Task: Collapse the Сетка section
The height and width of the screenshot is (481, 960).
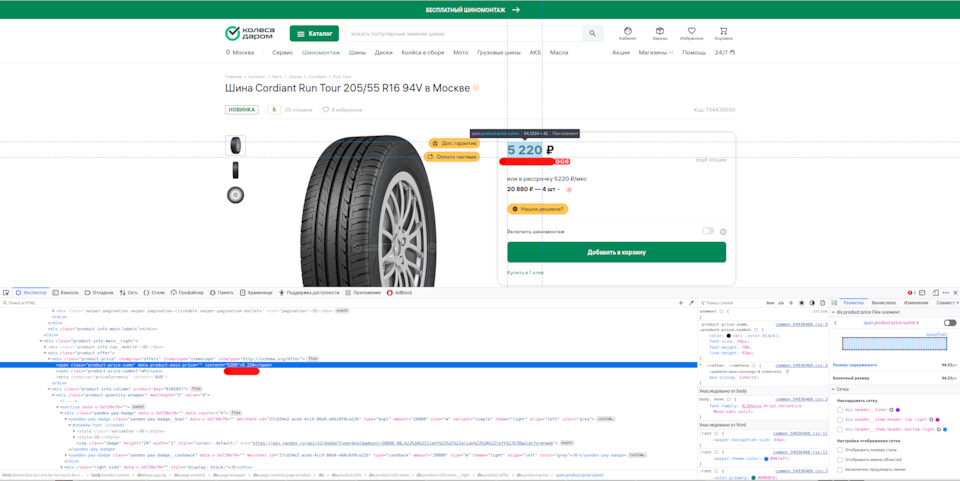Action: pos(833,390)
